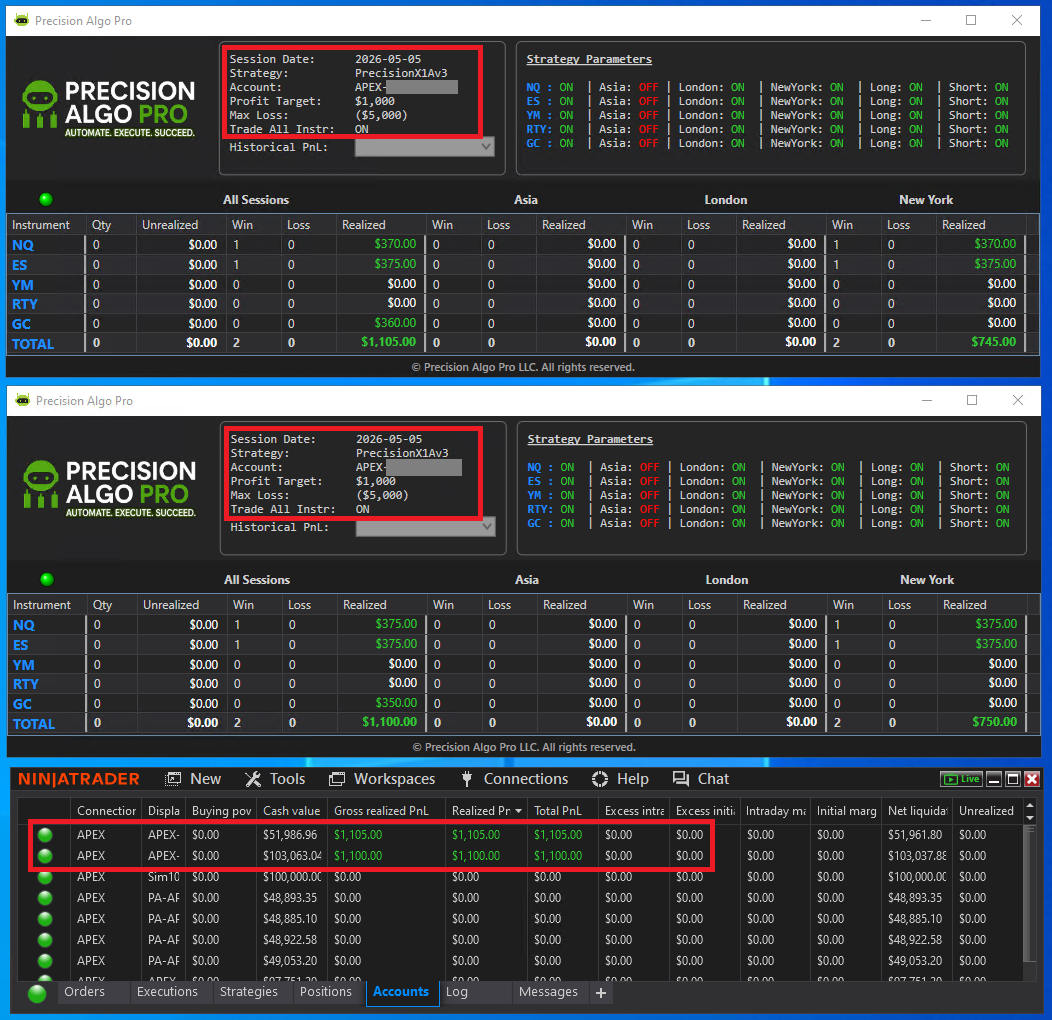The height and width of the screenshot is (1020, 1052).
Task: Open the New menu icon in NinjaTrader
Action: coord(173,778)
